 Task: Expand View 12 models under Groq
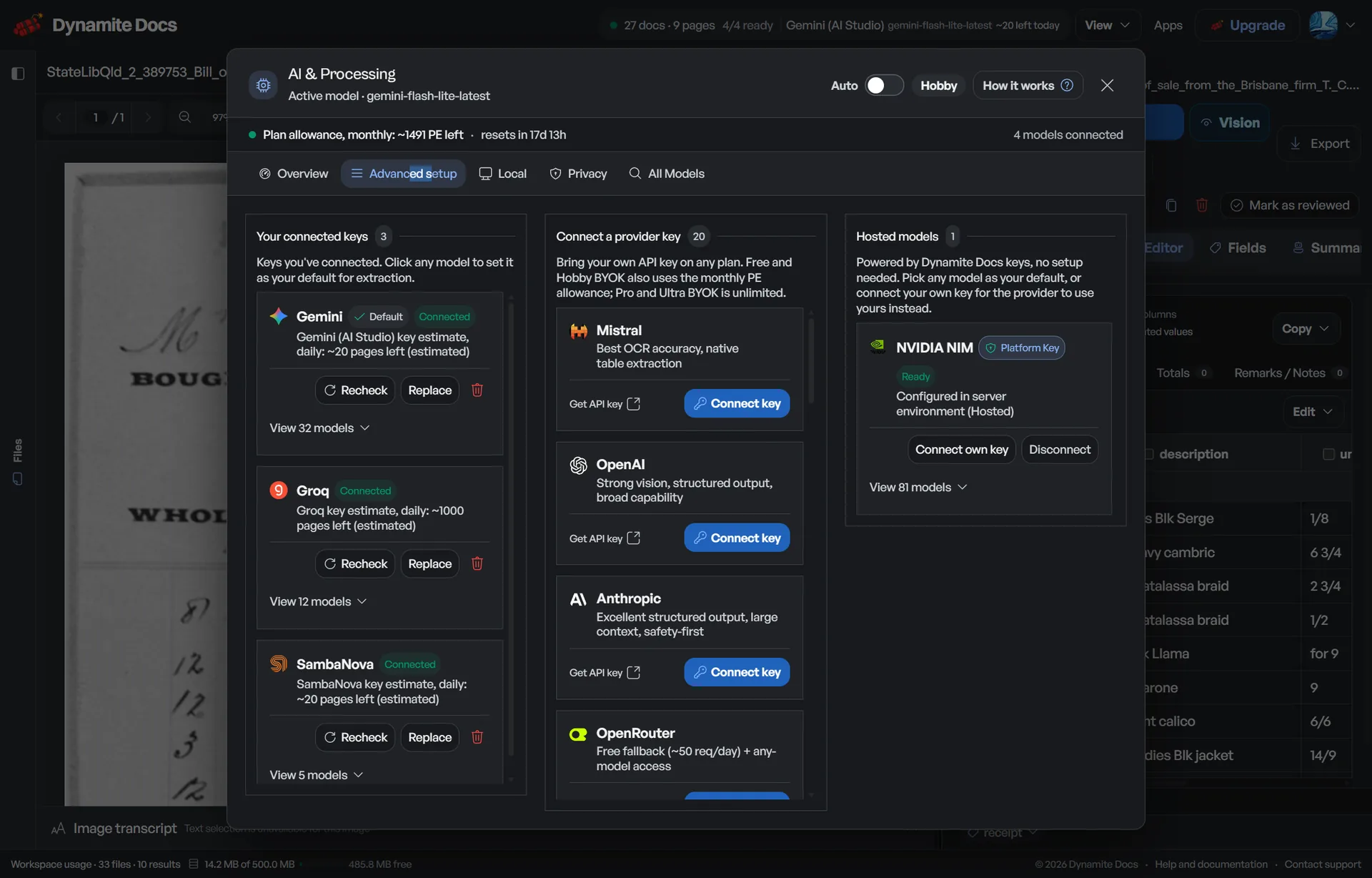(x=318, y=601)
